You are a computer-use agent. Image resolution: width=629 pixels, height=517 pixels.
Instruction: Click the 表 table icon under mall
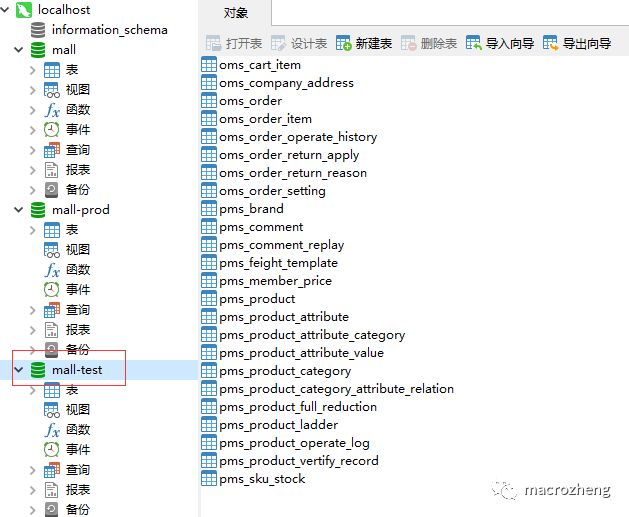[52, 70]
